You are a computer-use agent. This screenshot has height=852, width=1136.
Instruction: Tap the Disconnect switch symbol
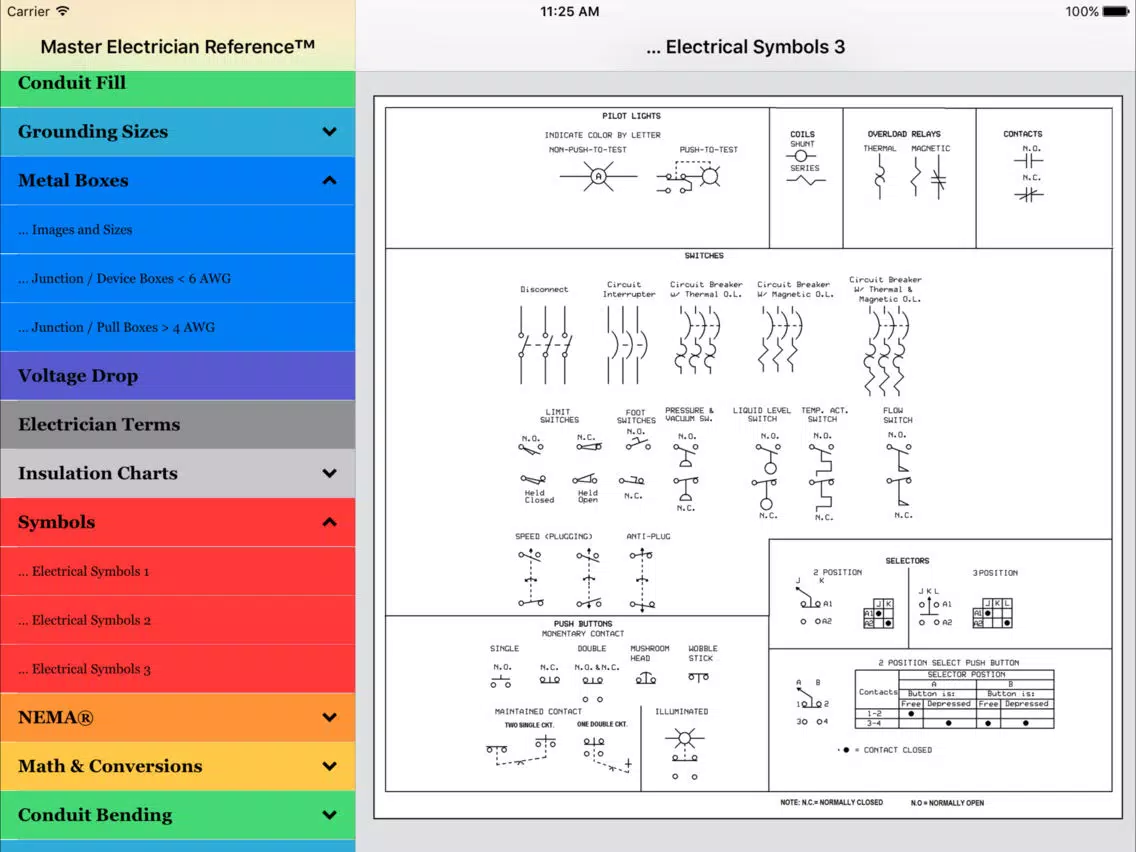pyautogui.click(x=545, y=345)
